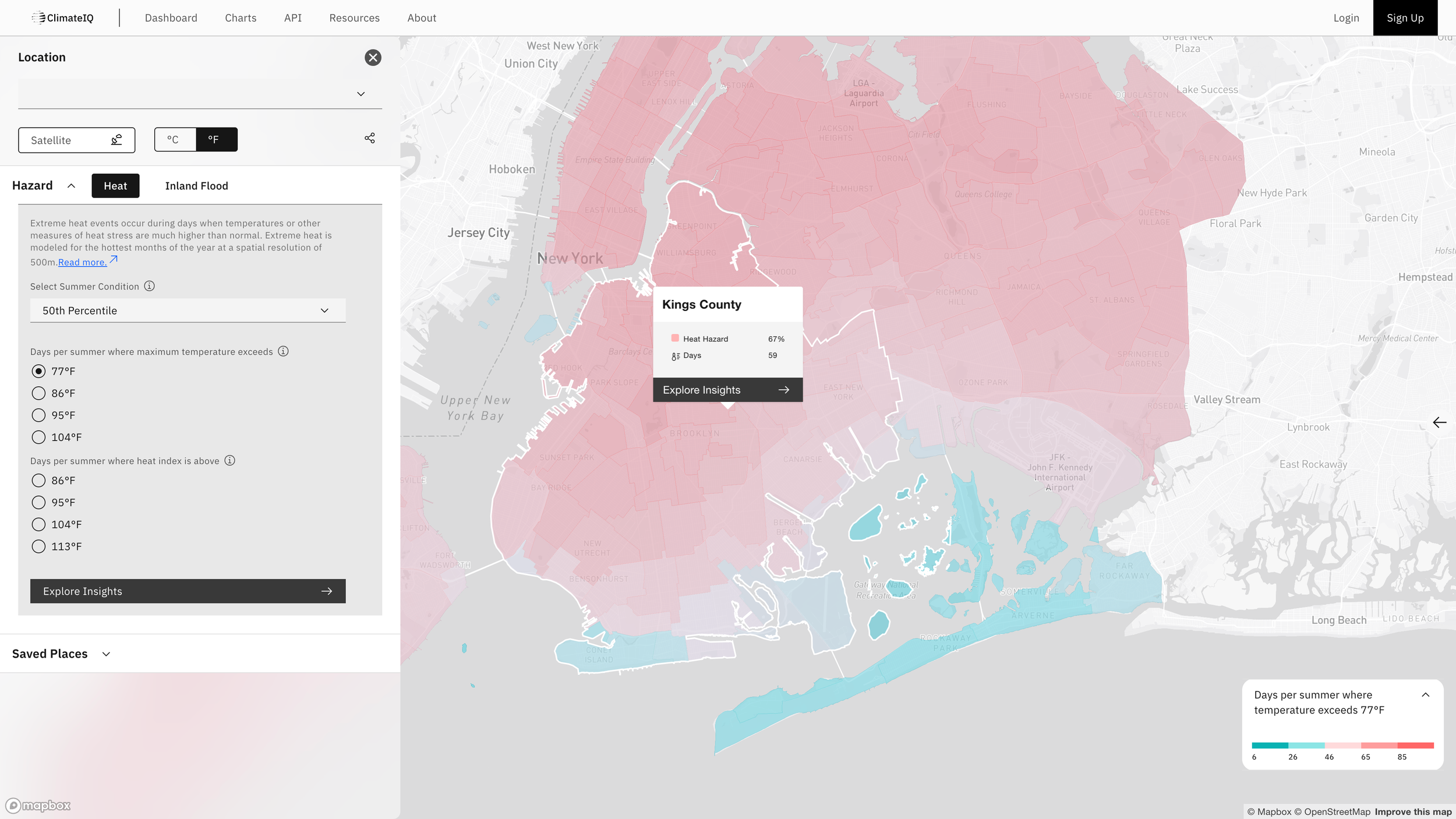Click red legend segment labeled 85
This screenshot has width=1456, height=819.
[x=1415, y=745]
